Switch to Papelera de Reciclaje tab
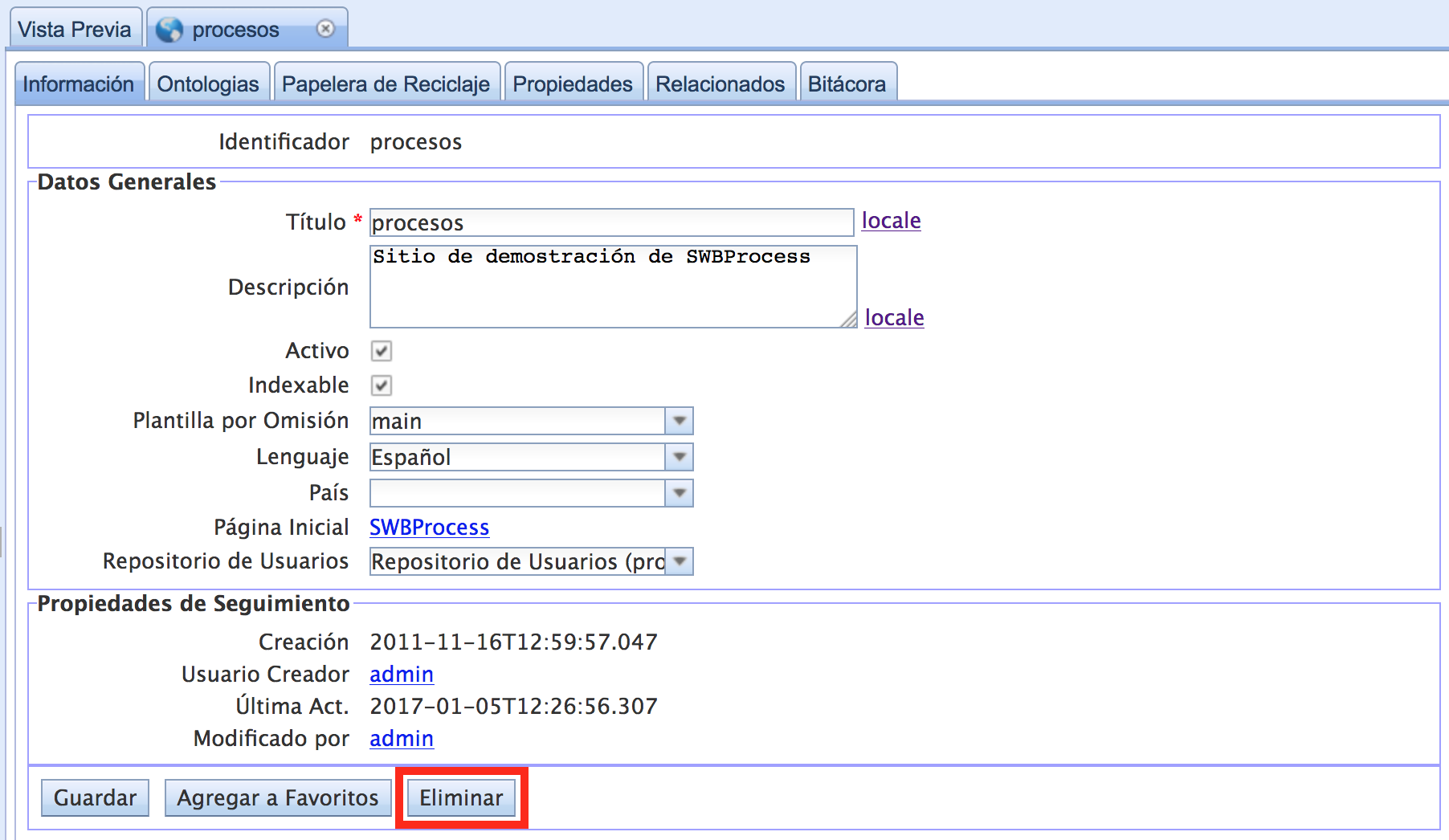The image size is (1449, 840). (x=386, y=84)
